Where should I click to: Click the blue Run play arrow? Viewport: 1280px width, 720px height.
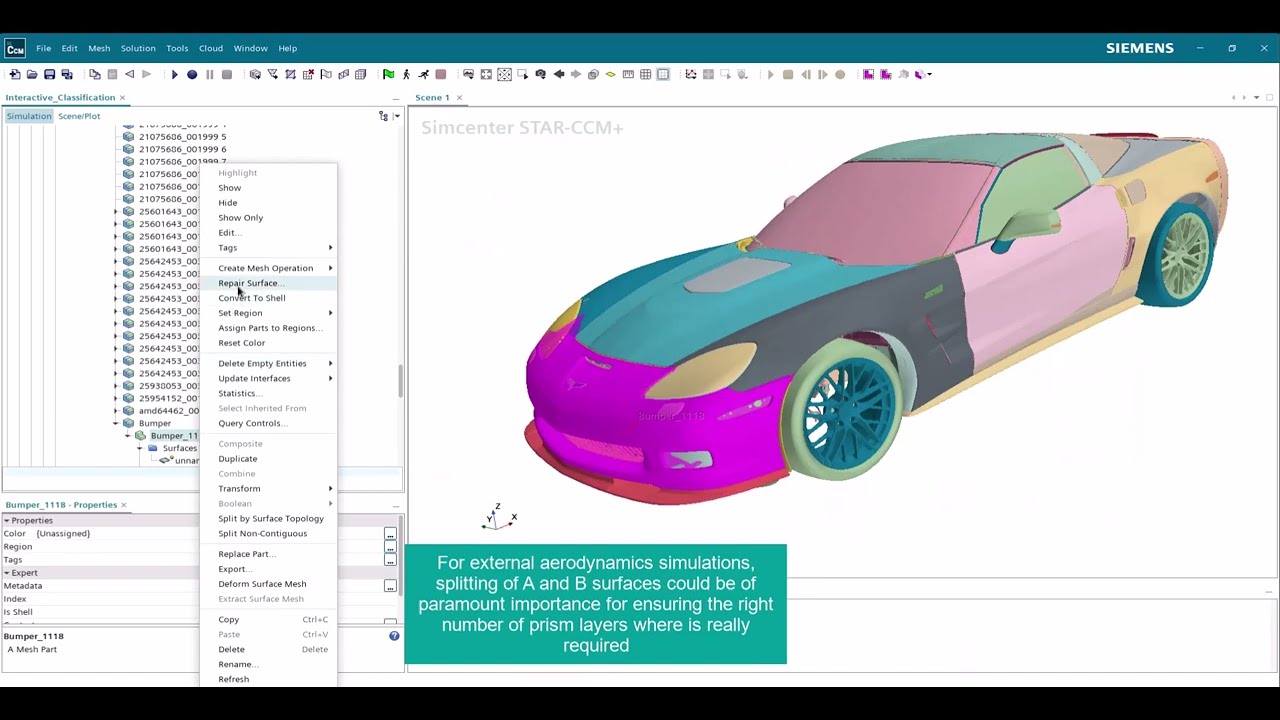[x=175, y=74]
